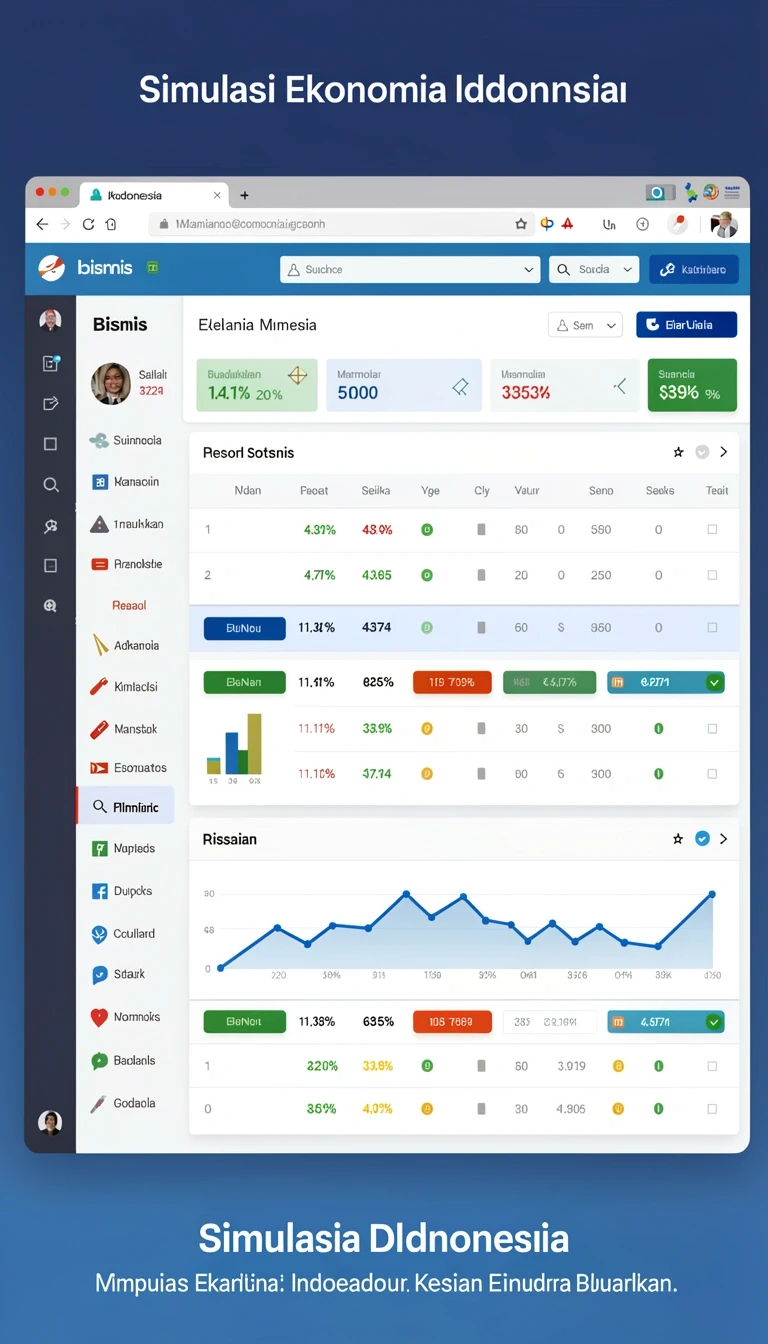The image size is (768, 1344).
Task: Open the Sem dropdown near Elelania Mimesia
Action: coord(585,325)
